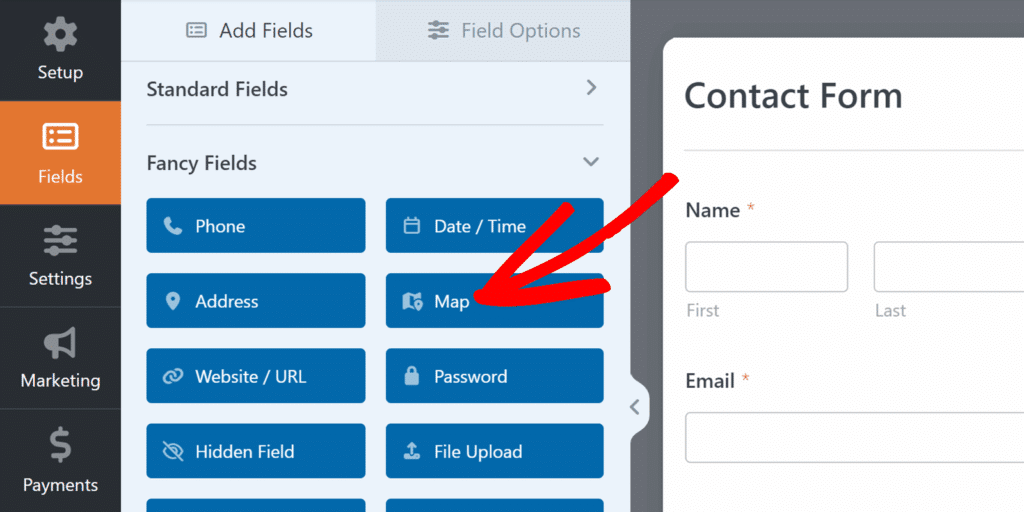Image resolution: width=1024 pixels, height=512 pixels.
Task: Add the Website / URL field
Action: click(256, 377)
